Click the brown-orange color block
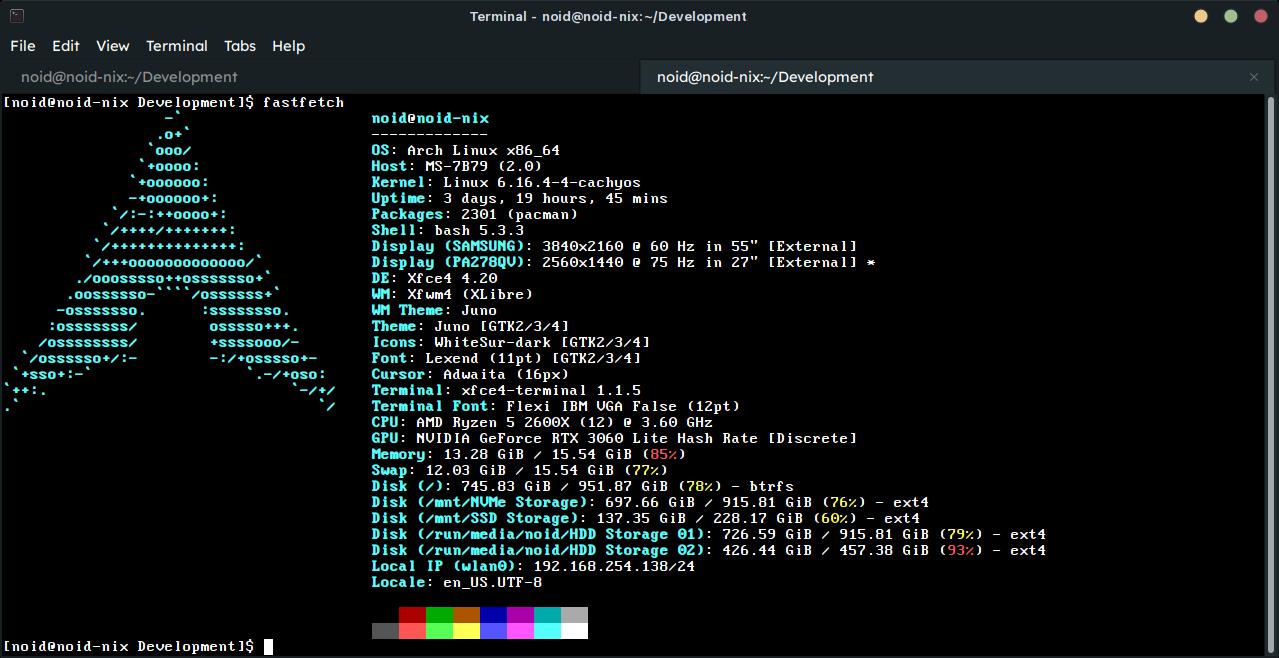The width and height of the screenshot is (1279, 658). (466, 614)
